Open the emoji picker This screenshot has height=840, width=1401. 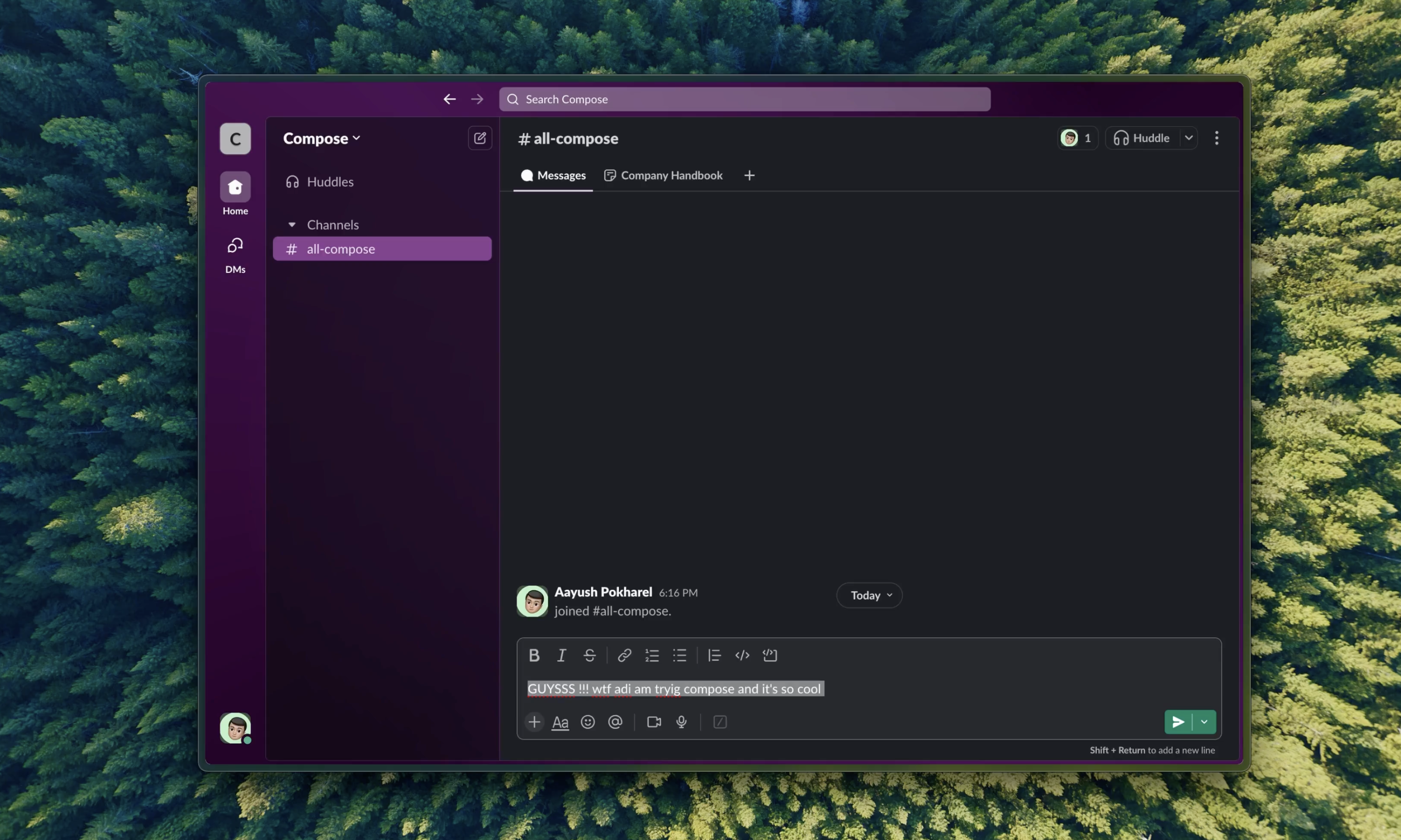click(x=588, y=722)
